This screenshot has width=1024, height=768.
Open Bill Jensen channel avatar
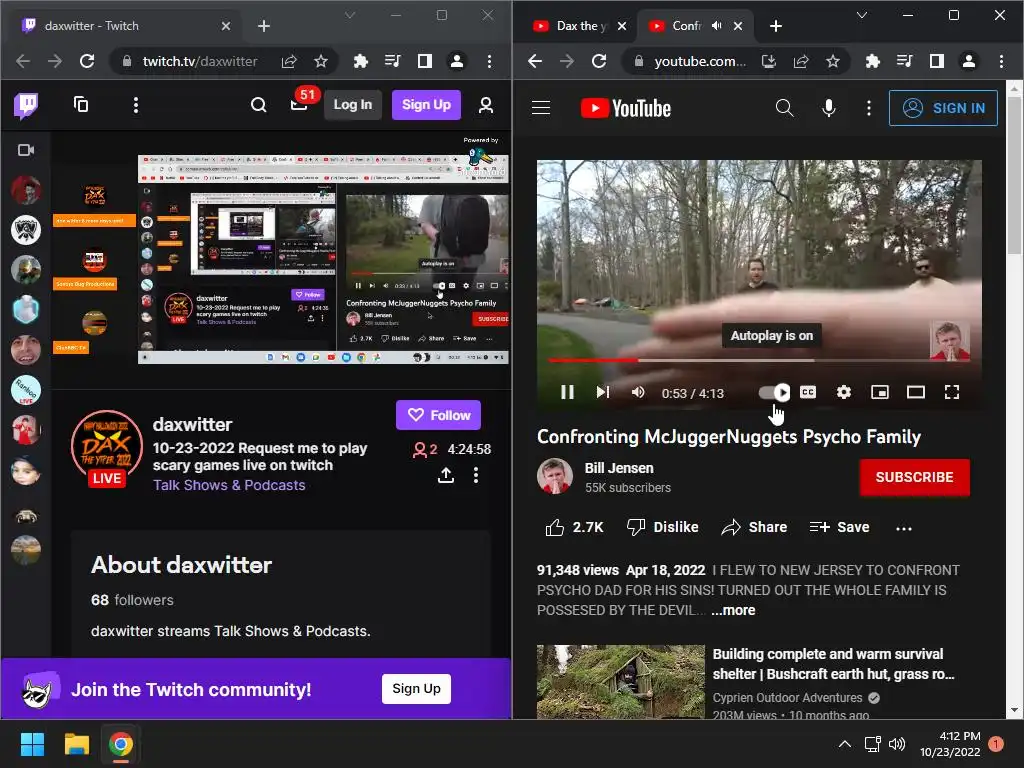(554, 476)
